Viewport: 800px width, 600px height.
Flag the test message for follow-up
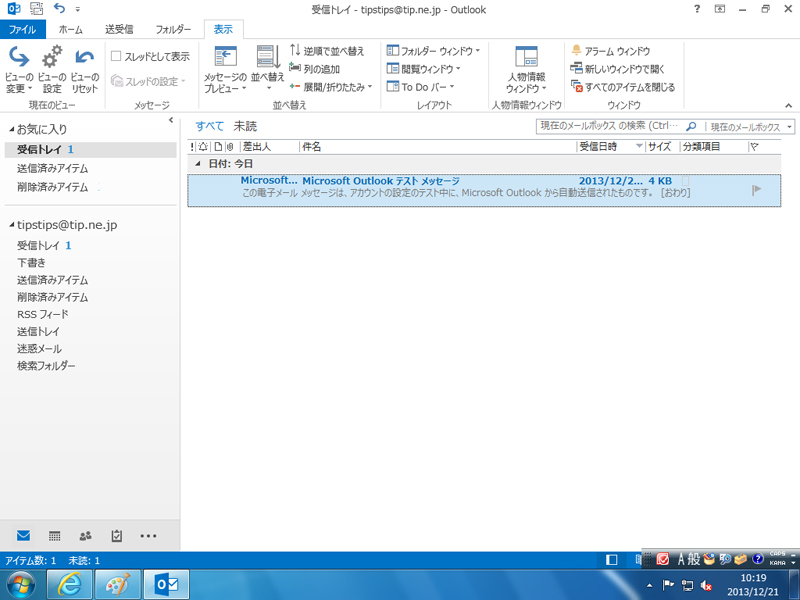tap(757, 190)
